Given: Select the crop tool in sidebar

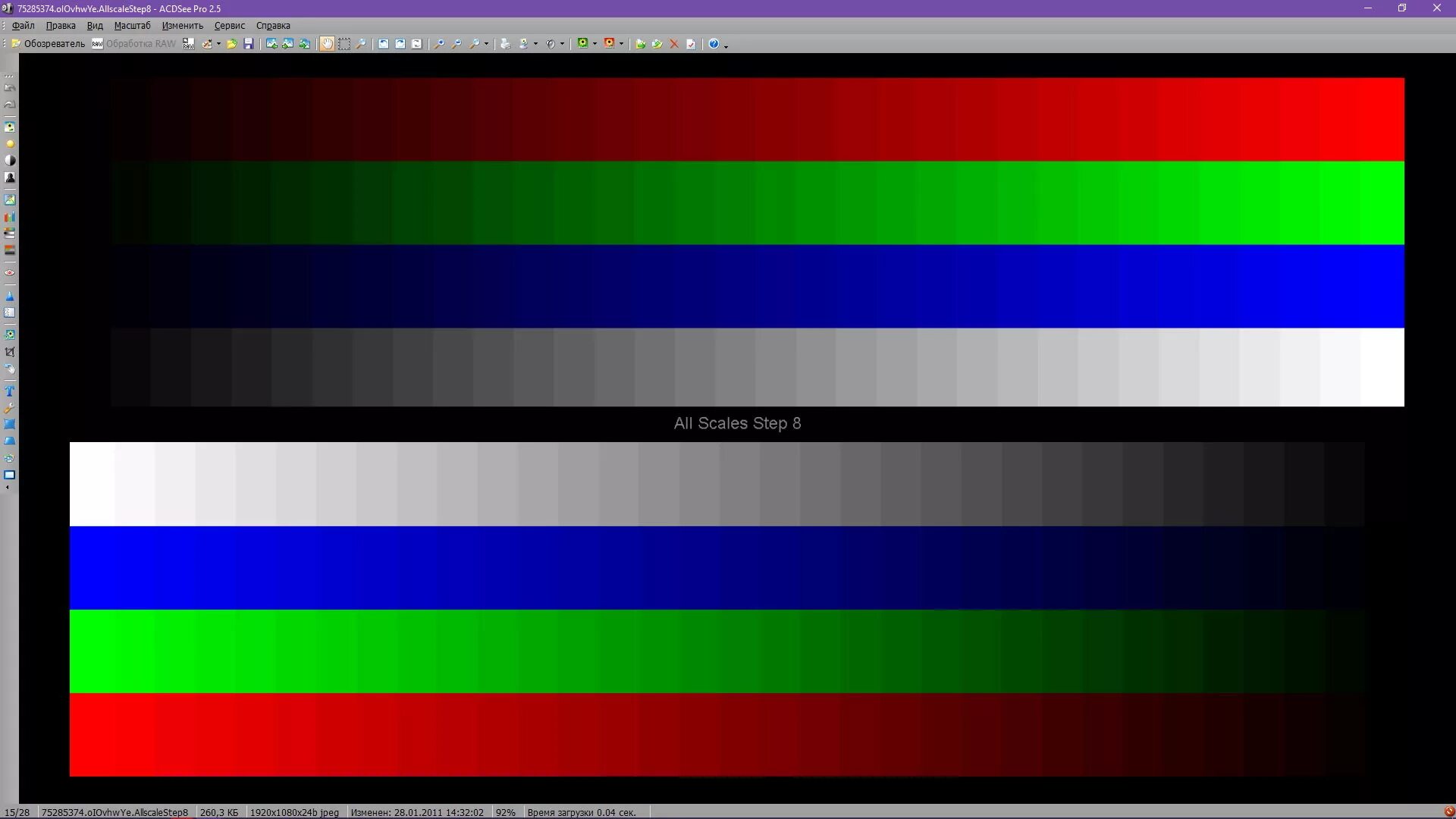Looking at the screenshot, I should [x=10, y=352].
